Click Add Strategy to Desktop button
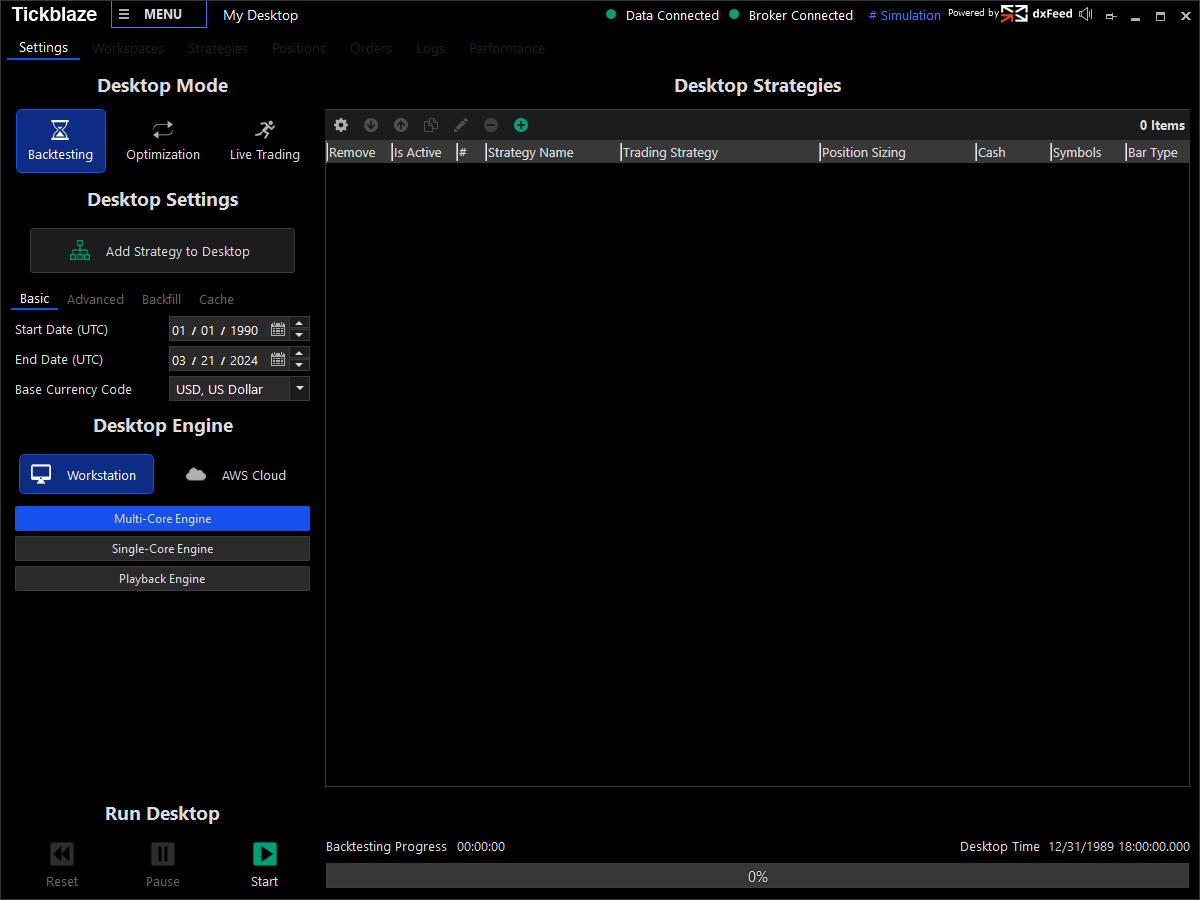The height and width of the screenshot is (900, 1200). click(162, 251)
